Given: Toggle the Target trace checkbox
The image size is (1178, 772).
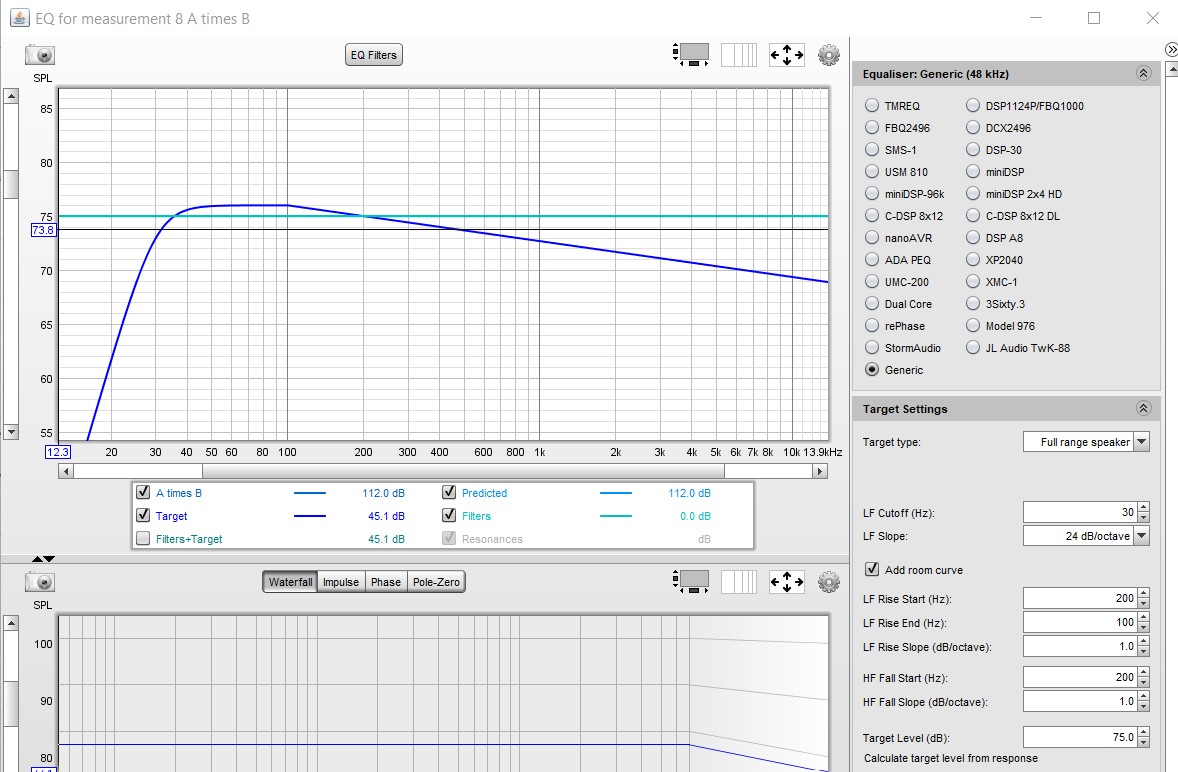Looking at the screenshot, I should pos(143,516).
